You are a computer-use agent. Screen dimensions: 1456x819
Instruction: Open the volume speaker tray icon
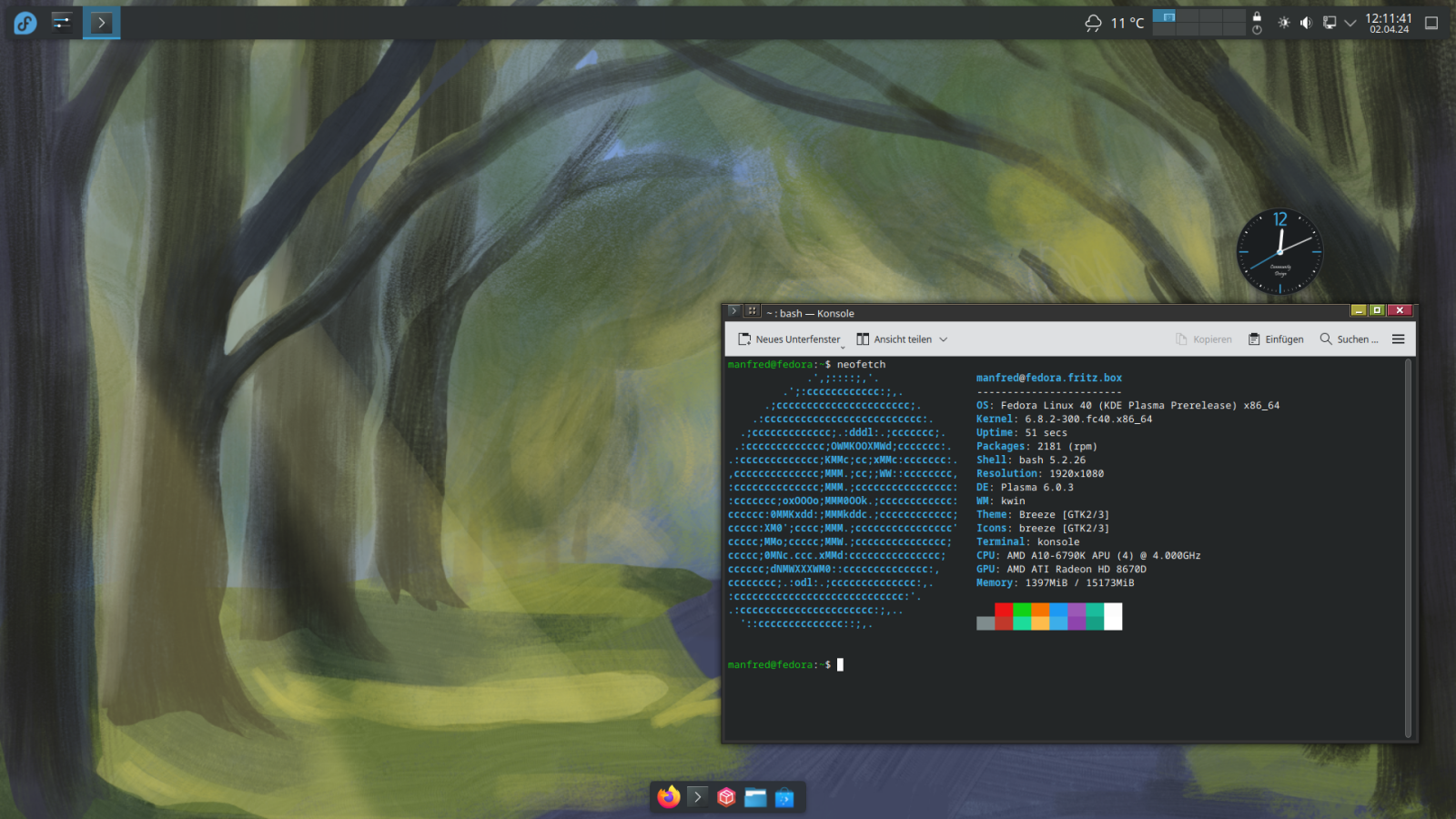(1306, 23)
